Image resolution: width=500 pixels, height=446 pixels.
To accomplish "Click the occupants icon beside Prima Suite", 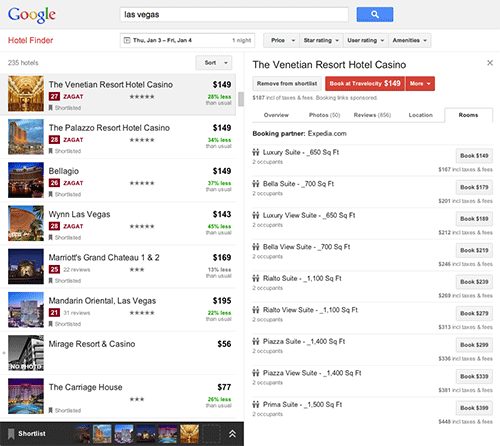I will [256, 405].
